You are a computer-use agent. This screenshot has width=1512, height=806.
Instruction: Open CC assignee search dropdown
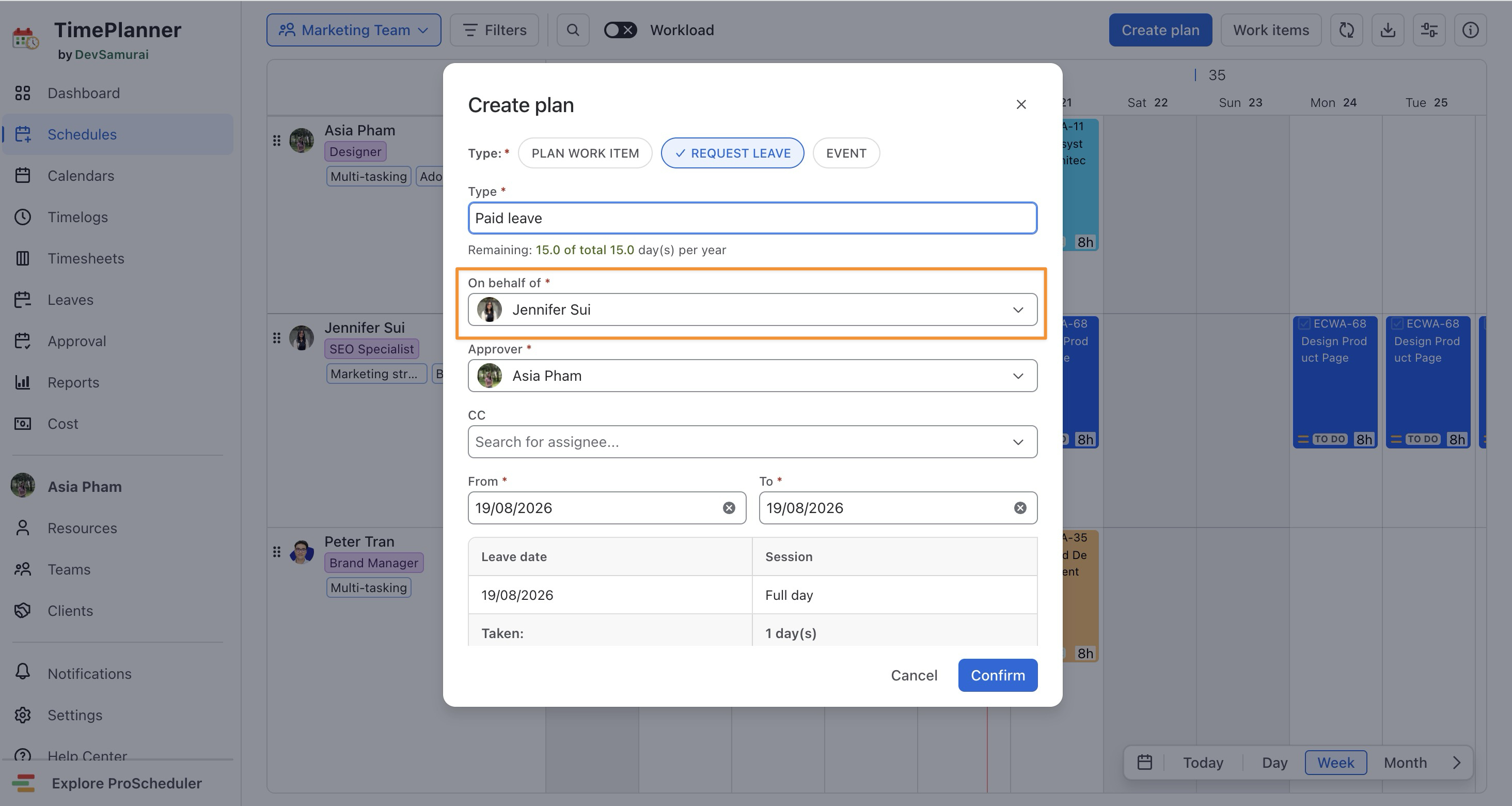pos(752,442)
